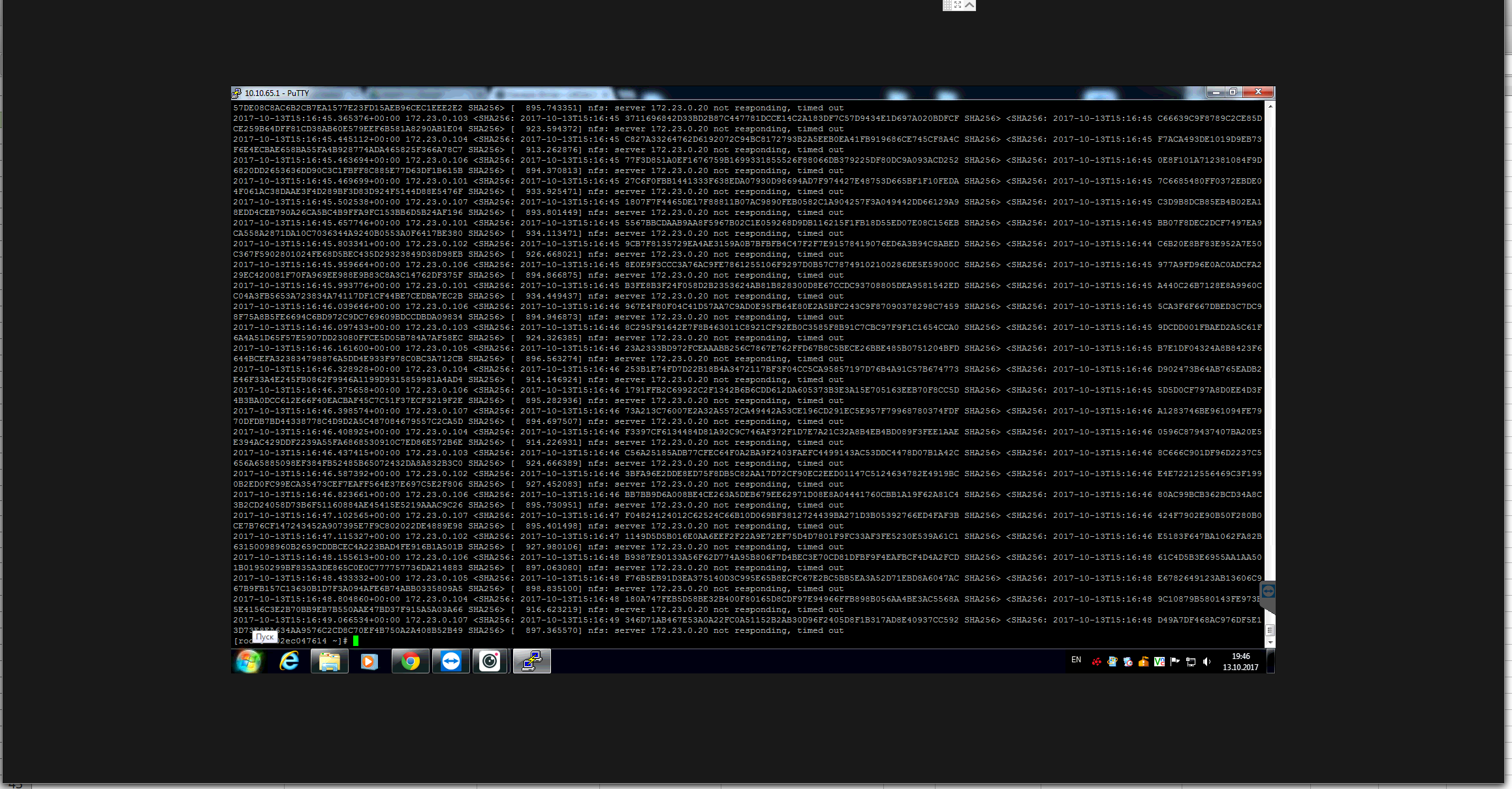Open the network status tray icon
Viewport: 1512px width, 789px height.
tap(1191, 662)
